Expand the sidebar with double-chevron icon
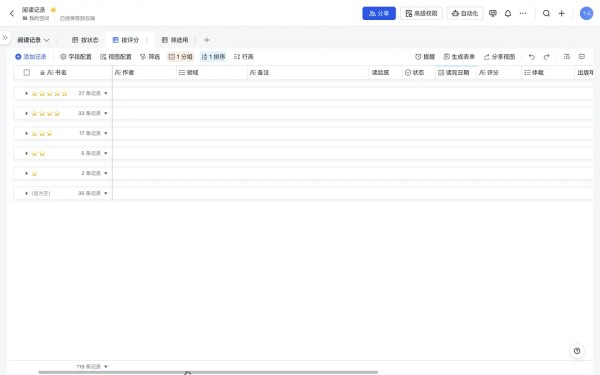Viewport: 600px width, 375px height. pyautogui.click(x=5, y=38)
